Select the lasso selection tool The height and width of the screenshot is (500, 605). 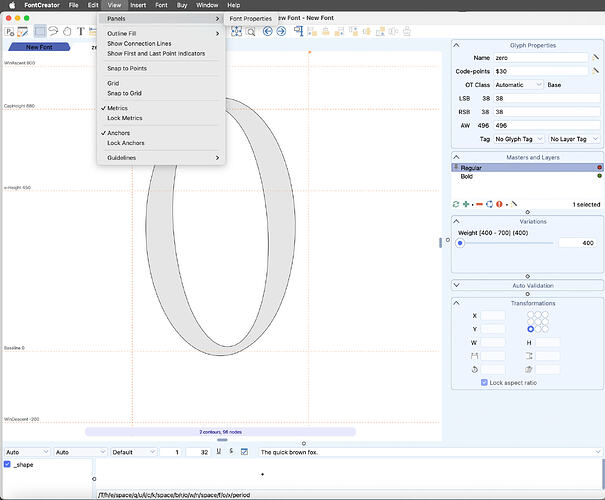pos(54,31)
